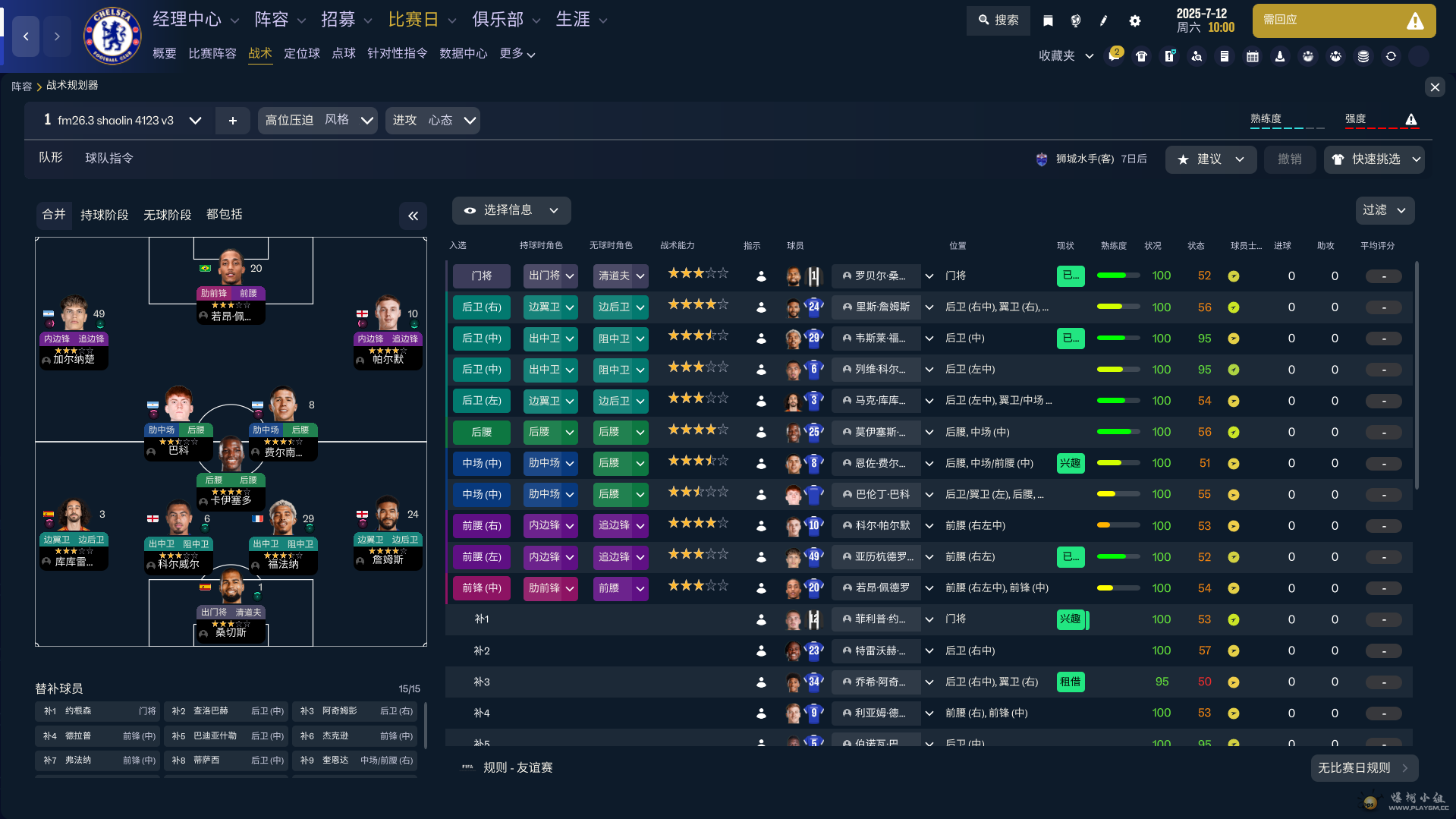Open the inbox messages icon with badge
Viewport: 1456px width, 819px height.
point(1114,55)
